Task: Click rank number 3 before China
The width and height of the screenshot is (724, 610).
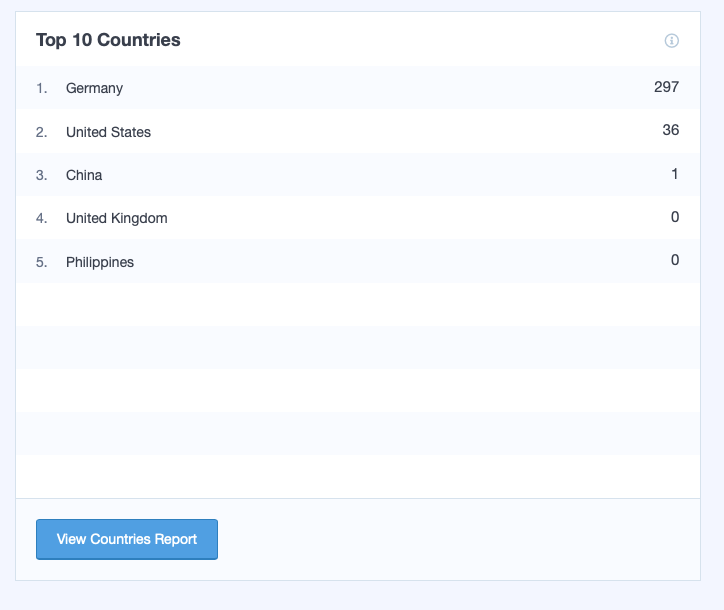Action: pos(41,175)
